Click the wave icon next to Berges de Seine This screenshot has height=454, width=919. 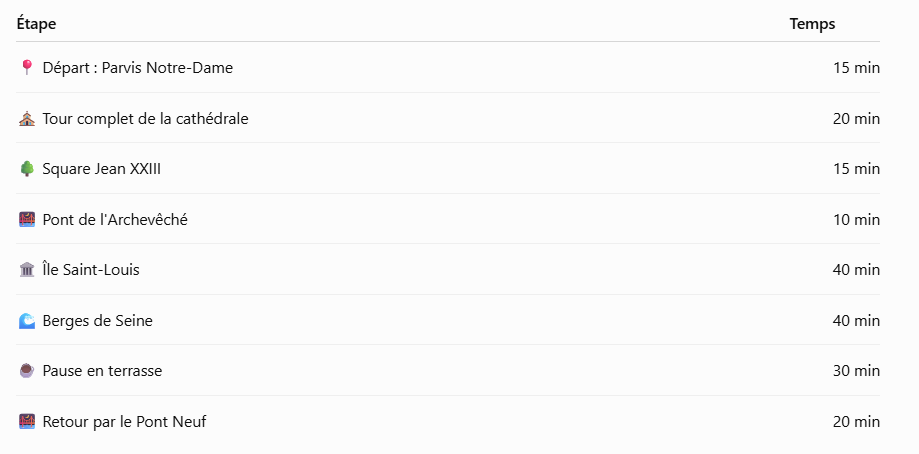tap(26, 321)
